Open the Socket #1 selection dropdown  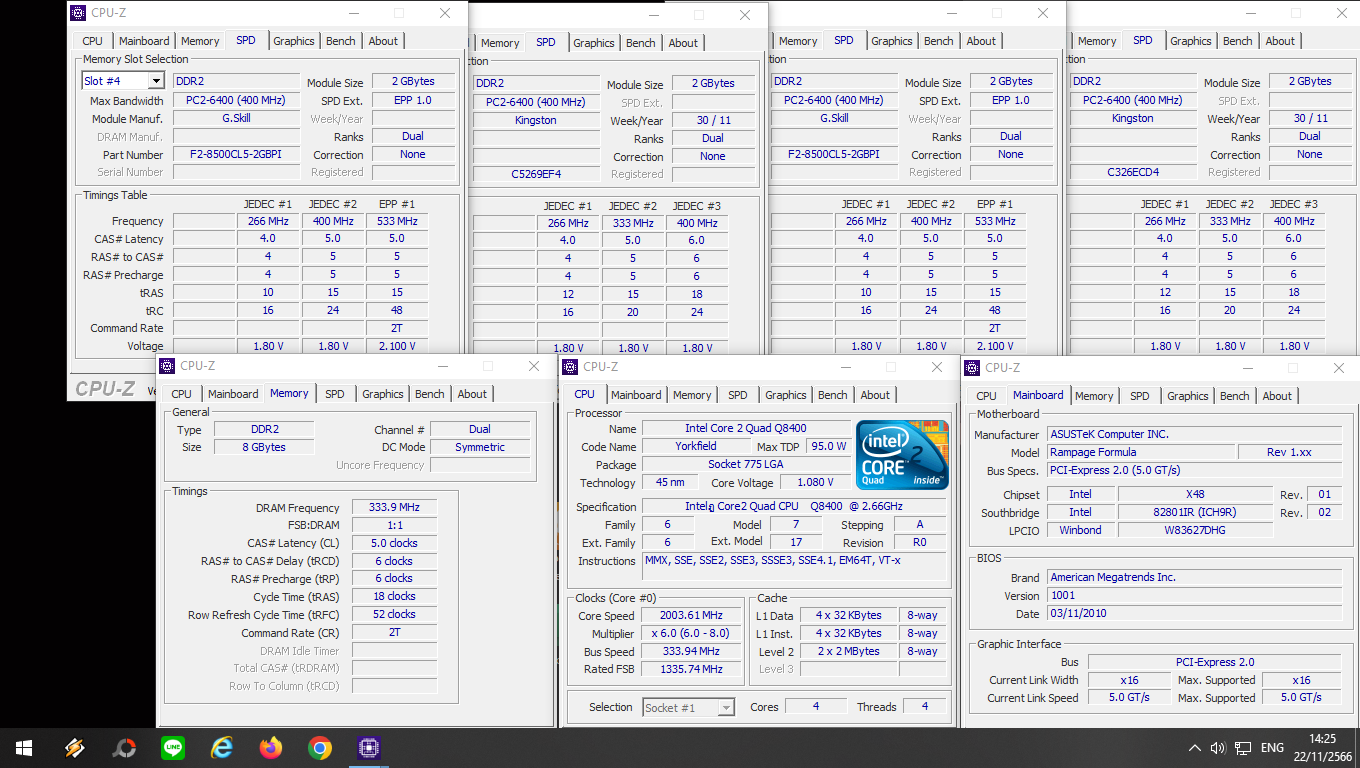(x=727, y=707)
